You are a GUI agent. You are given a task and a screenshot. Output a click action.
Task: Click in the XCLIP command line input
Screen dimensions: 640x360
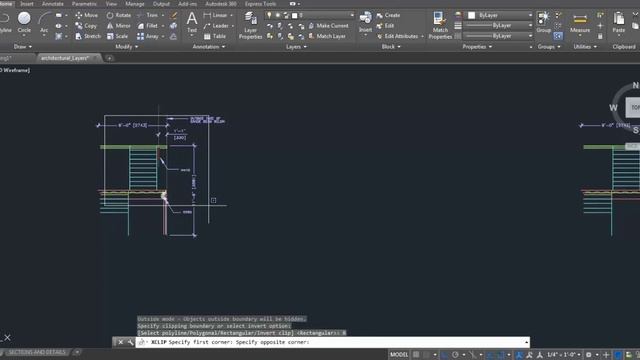(x=333, y=342)
